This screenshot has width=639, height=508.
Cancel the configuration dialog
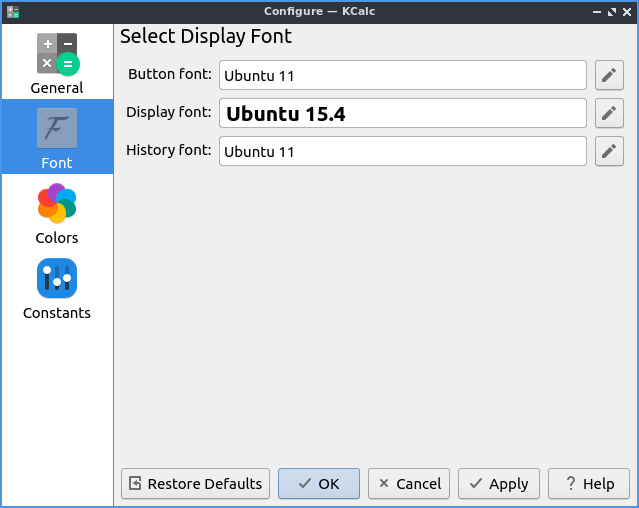coord(408,483)
